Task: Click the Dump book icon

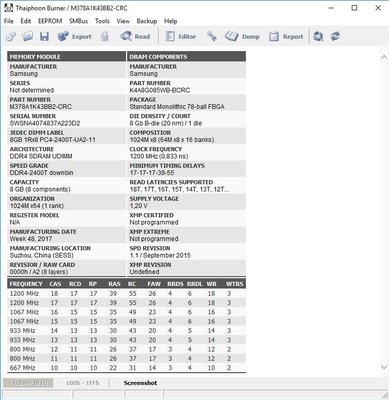Action: tap(231, 36)
